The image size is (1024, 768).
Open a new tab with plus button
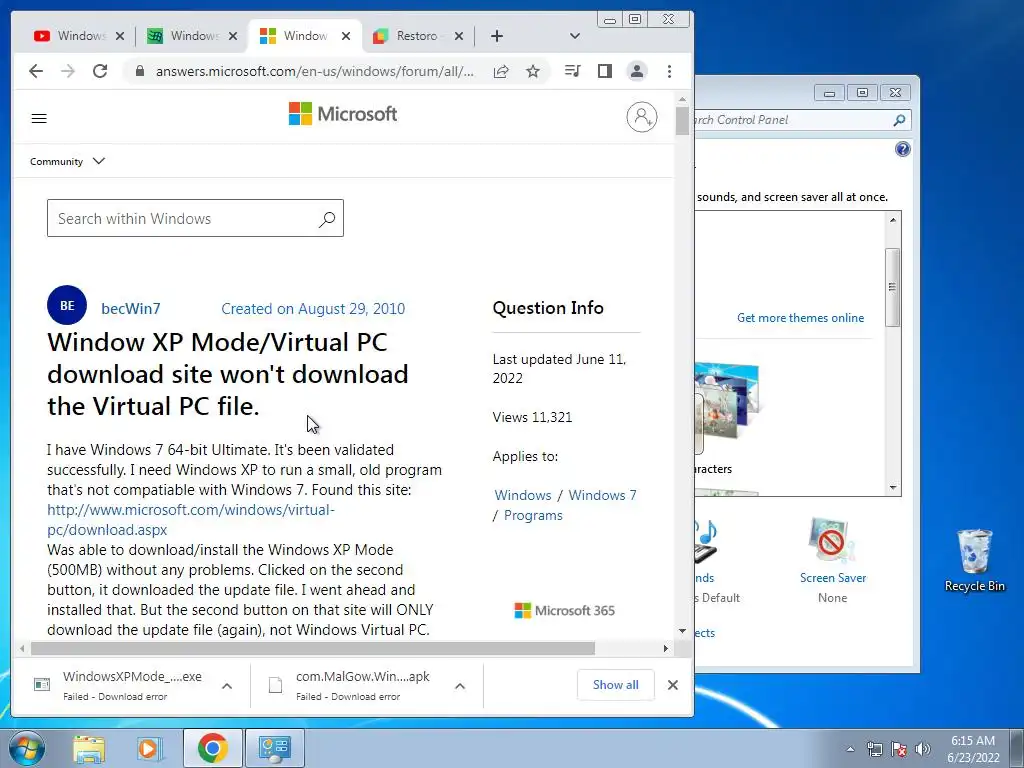[x=497, y=36]
